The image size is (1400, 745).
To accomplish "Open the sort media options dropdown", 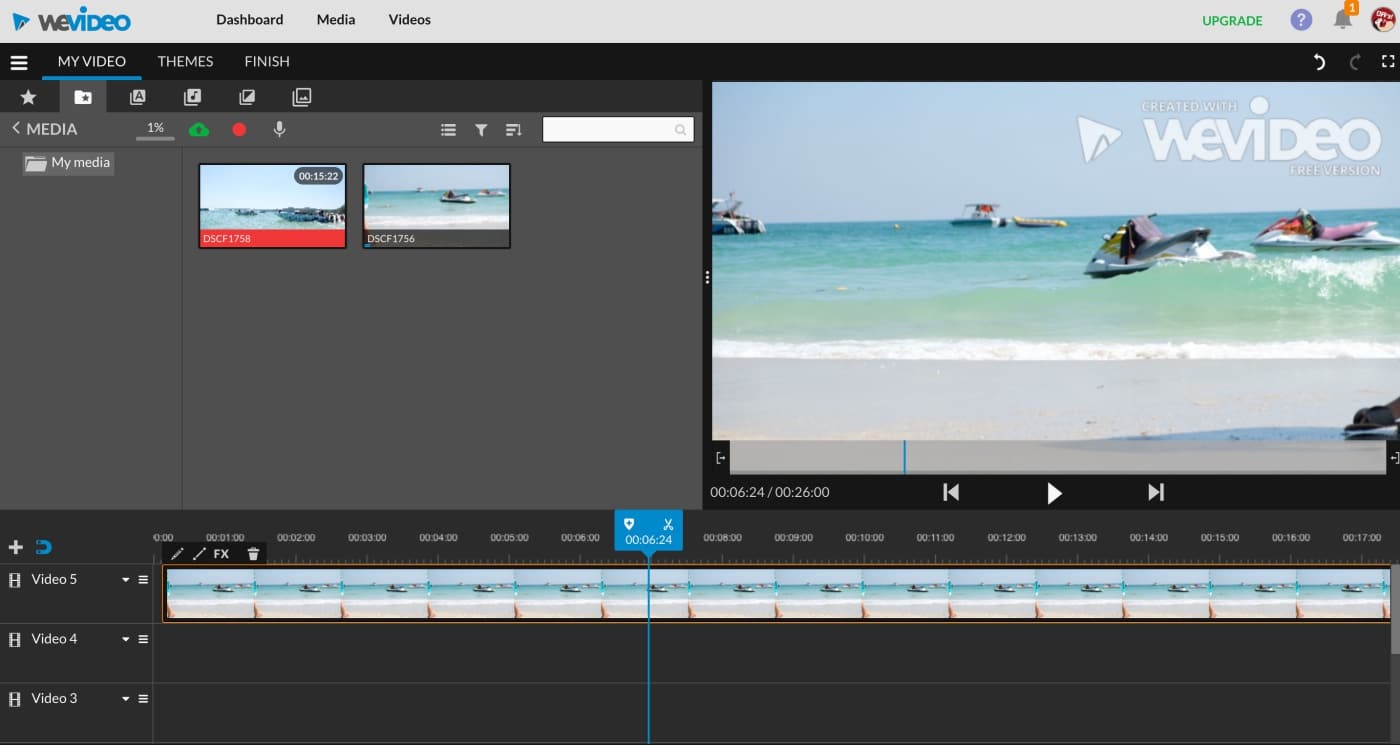I will coord(514,130).
